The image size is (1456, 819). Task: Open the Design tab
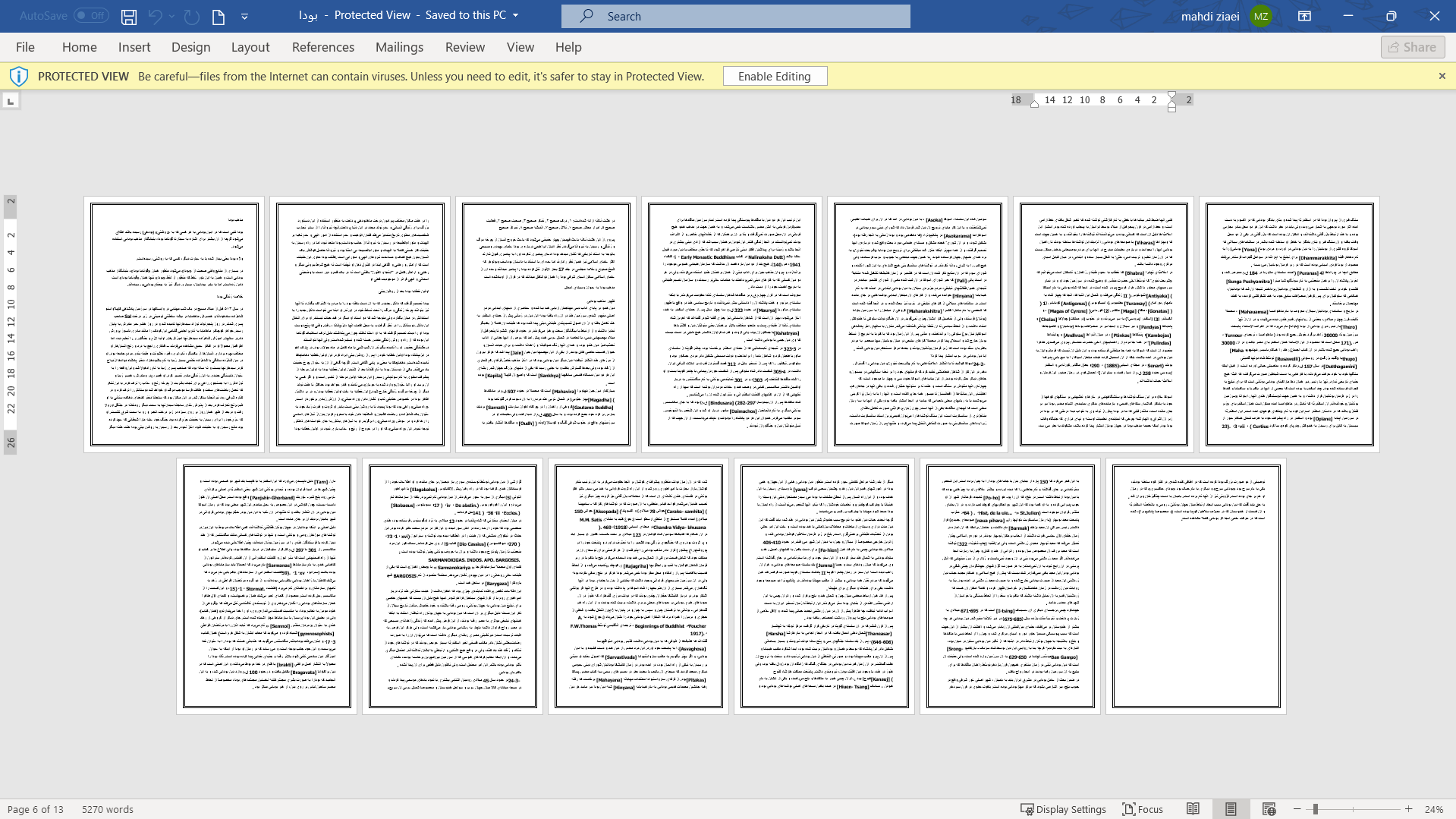point(190,47)
